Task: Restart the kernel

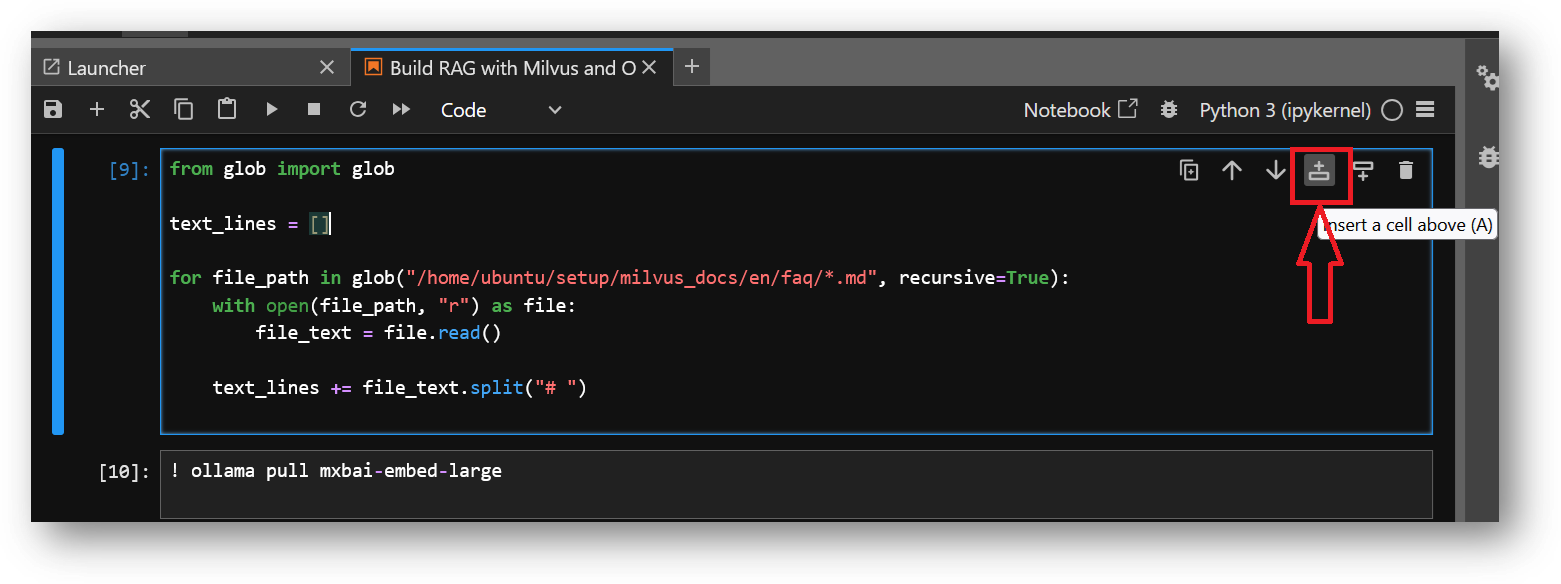Action: (358, 110)
